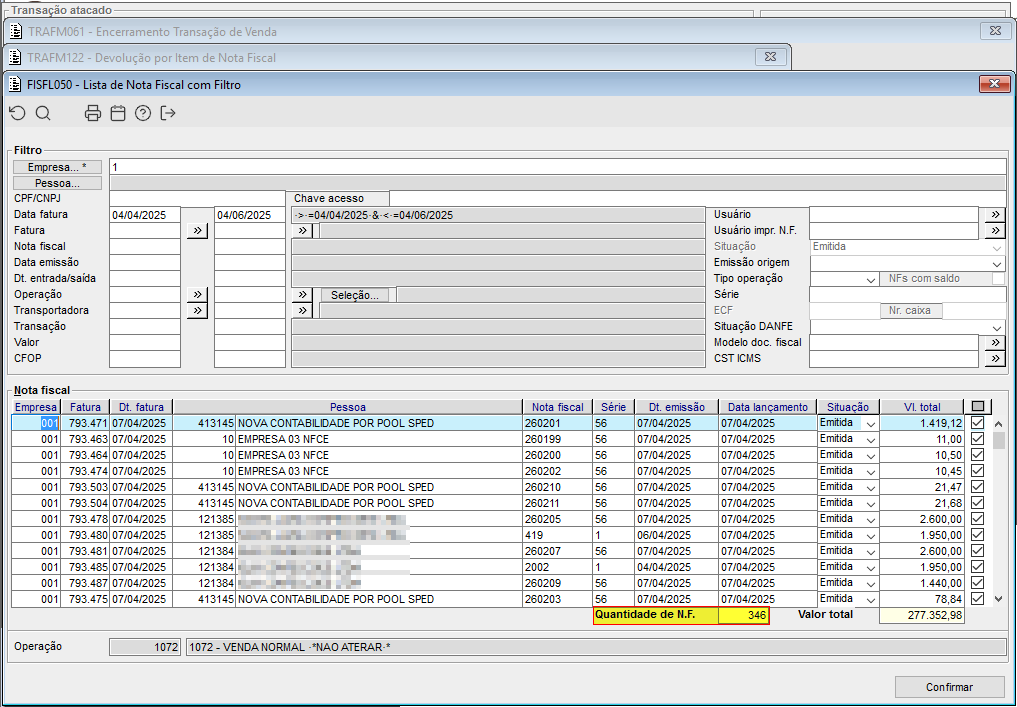1017x707 pixels.
Task: Click the refresh/undo toolbar icon
Action: (x=18, y=114)
